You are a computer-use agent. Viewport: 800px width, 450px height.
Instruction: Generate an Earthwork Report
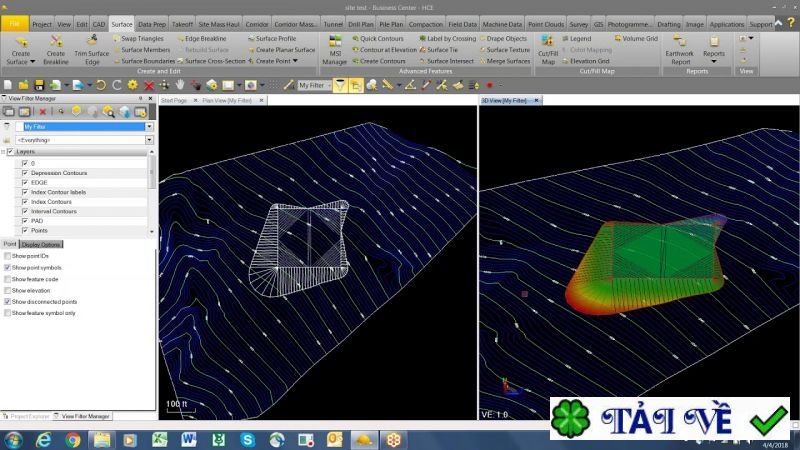point(681,42)
